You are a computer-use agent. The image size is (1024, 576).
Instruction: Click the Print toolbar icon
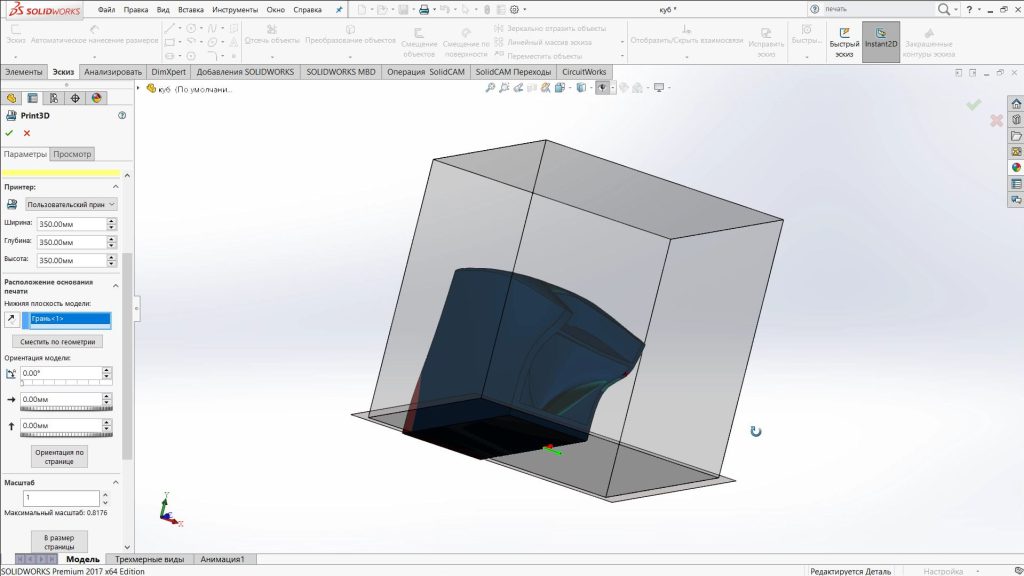pos(424,10)
